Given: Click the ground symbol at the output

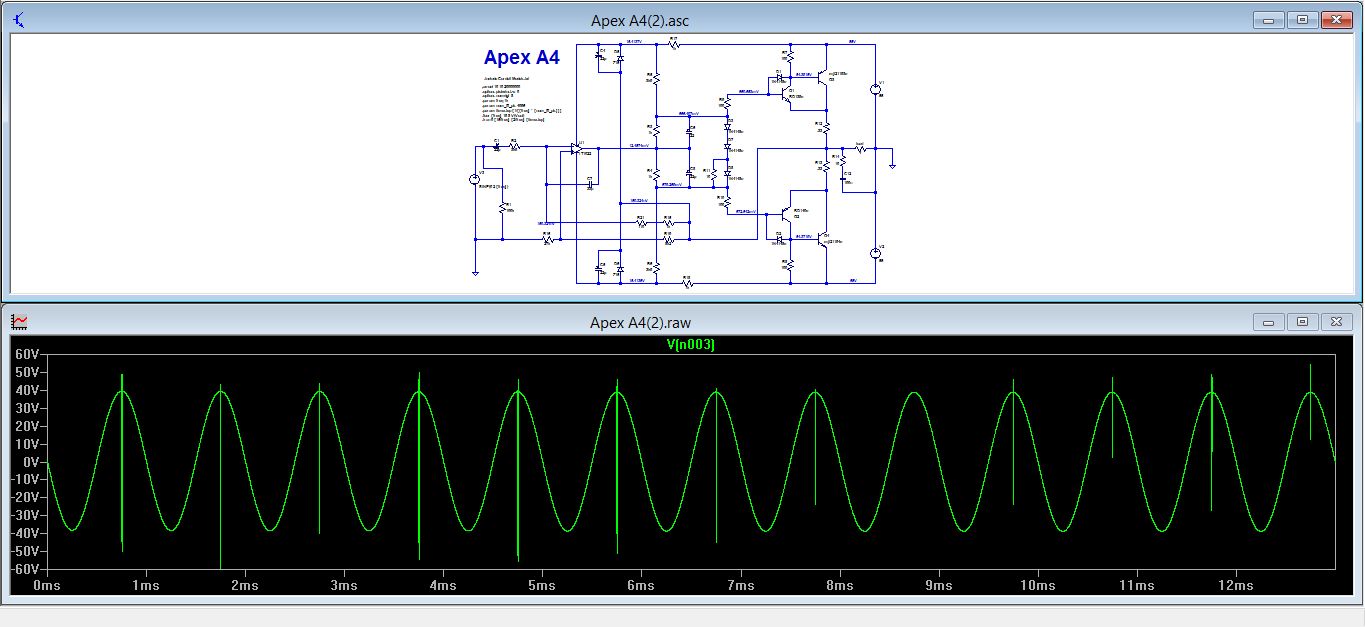Looking at the screenshot, I should click(x=892, y=167).
